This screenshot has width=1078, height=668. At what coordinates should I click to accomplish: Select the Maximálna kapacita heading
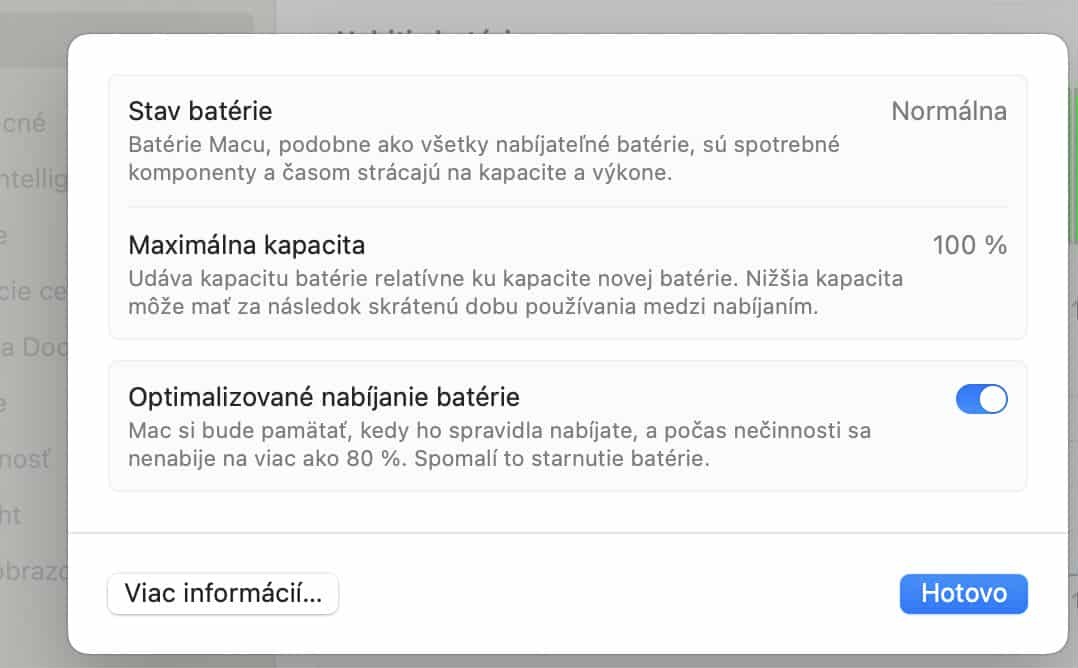[x=246, y=244]
